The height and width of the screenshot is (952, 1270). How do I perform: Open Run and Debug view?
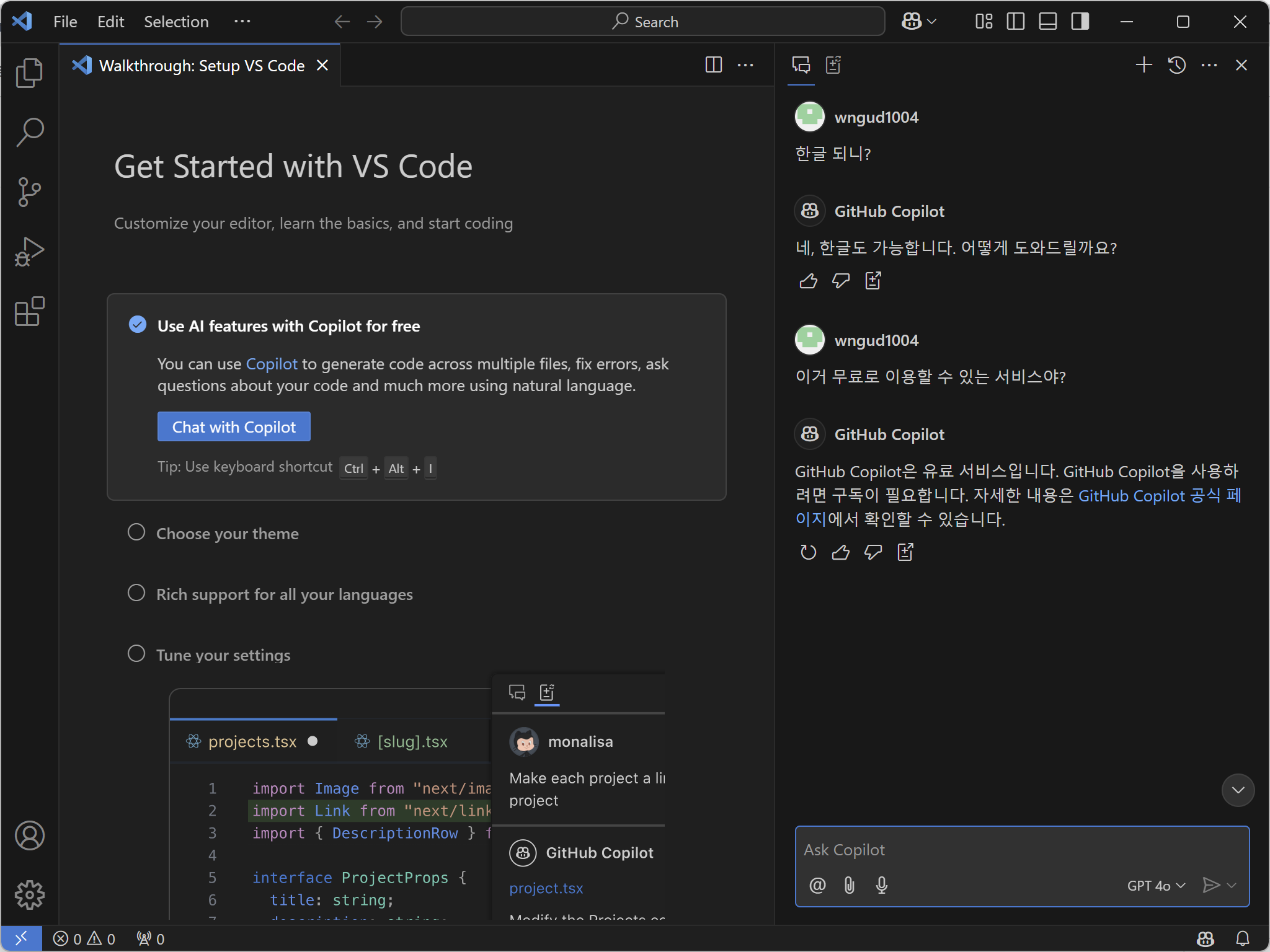[x=29, y=252]
